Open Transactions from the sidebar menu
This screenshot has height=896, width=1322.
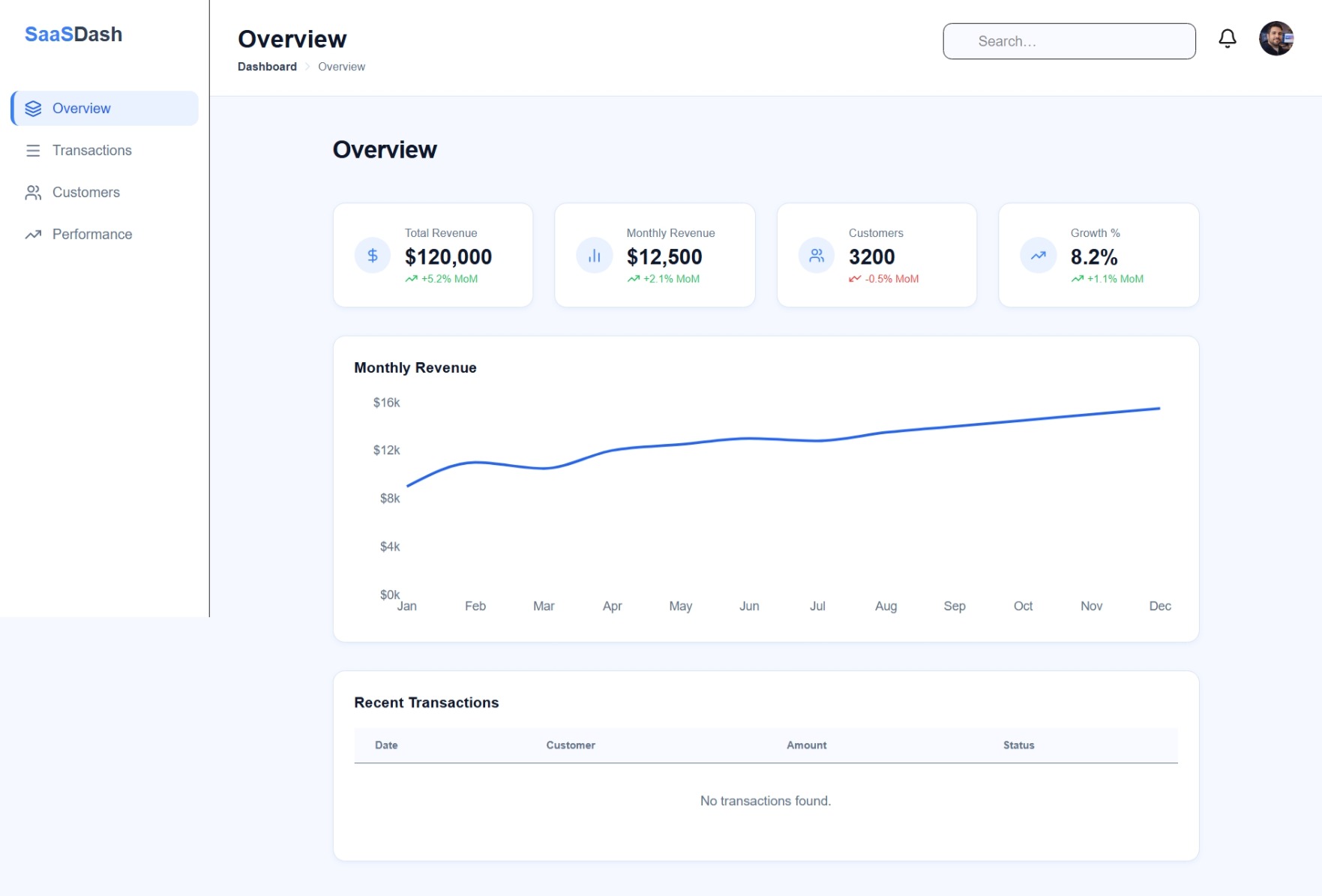coord(91,151)
